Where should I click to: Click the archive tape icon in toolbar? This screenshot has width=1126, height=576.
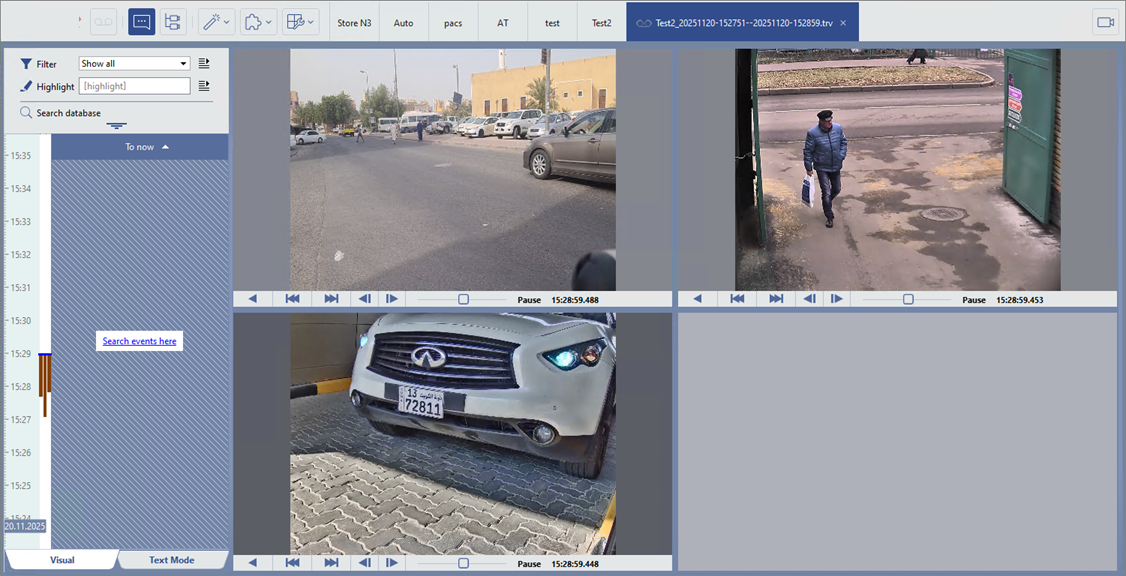103,22
